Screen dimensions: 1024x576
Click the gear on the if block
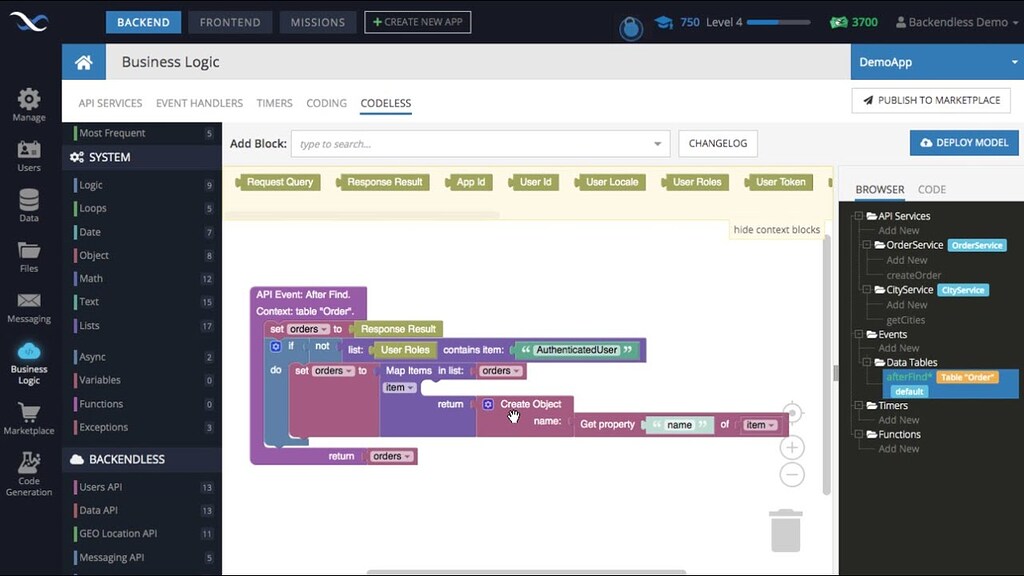(276, 347)
